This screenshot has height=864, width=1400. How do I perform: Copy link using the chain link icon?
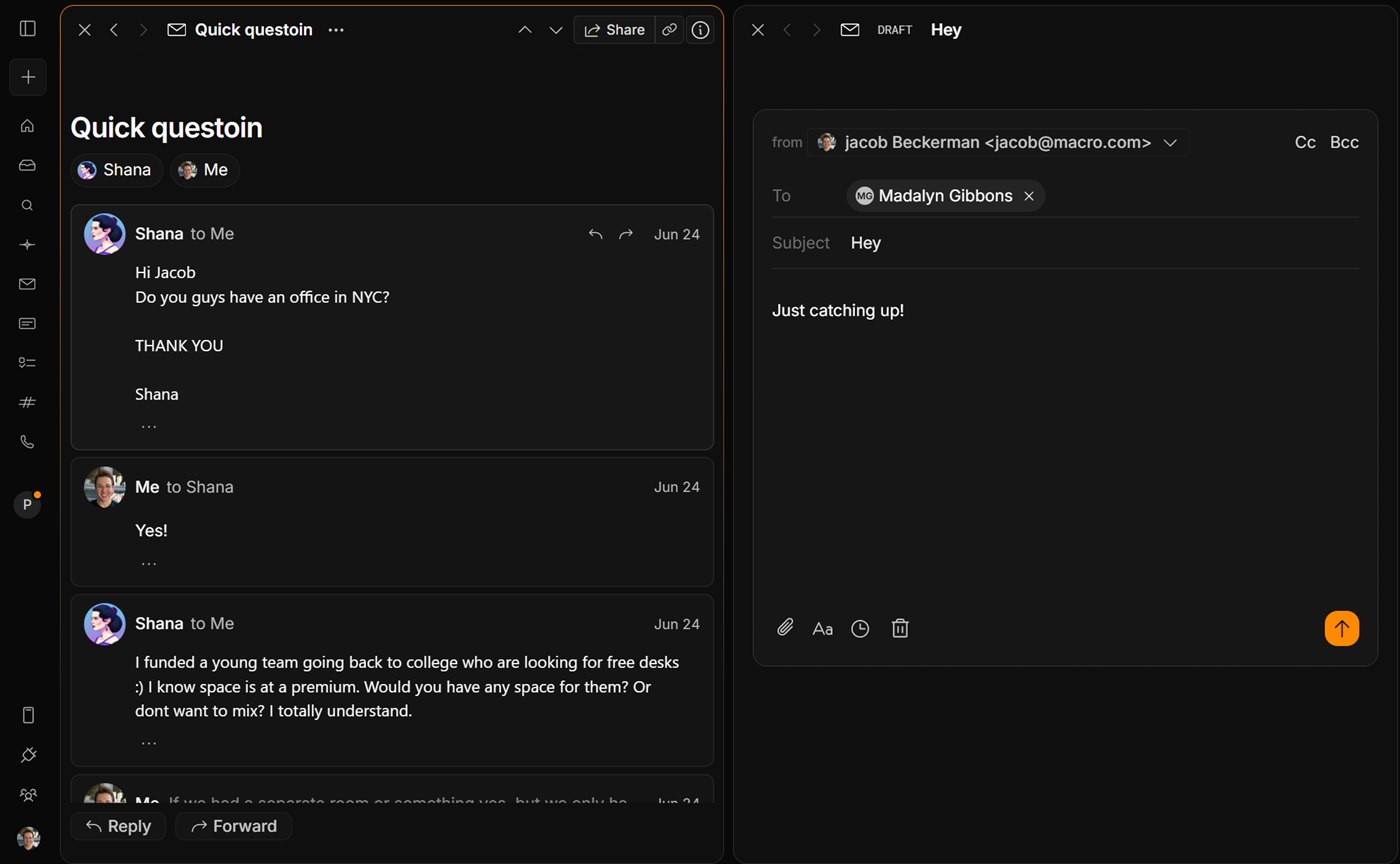tap(670, 30)
